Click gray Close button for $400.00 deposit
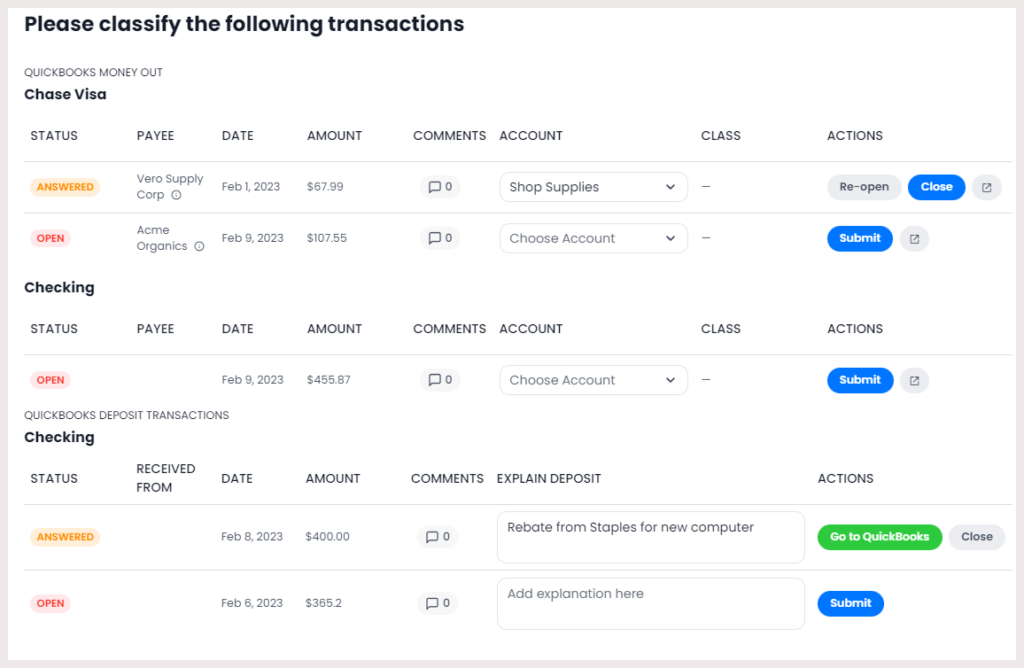 (x=976, y=537)
